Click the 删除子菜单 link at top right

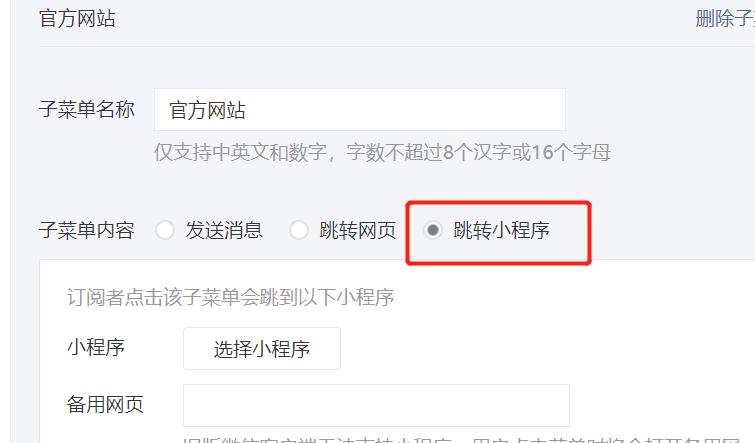click(x=725, y=19)
